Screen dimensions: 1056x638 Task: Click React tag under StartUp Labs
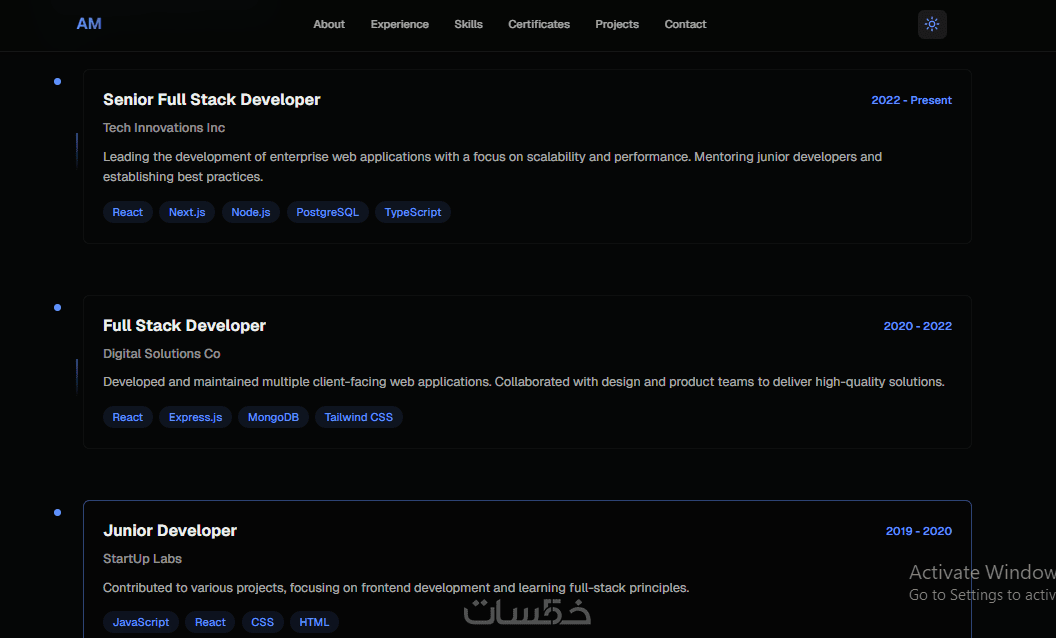coord(210,622)
